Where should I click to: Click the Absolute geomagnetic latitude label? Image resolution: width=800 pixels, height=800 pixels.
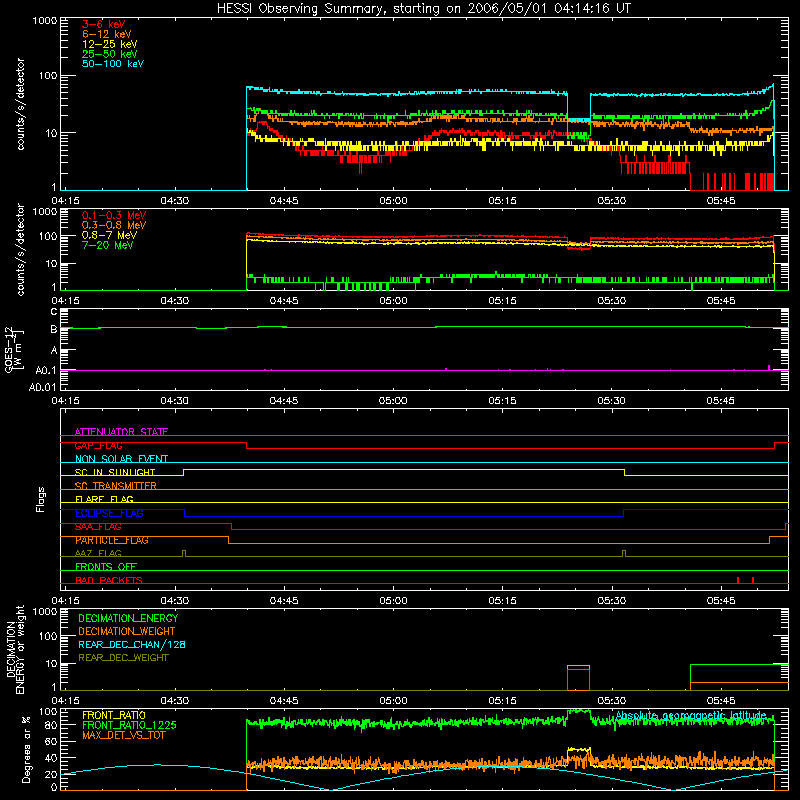coord(691,715)
